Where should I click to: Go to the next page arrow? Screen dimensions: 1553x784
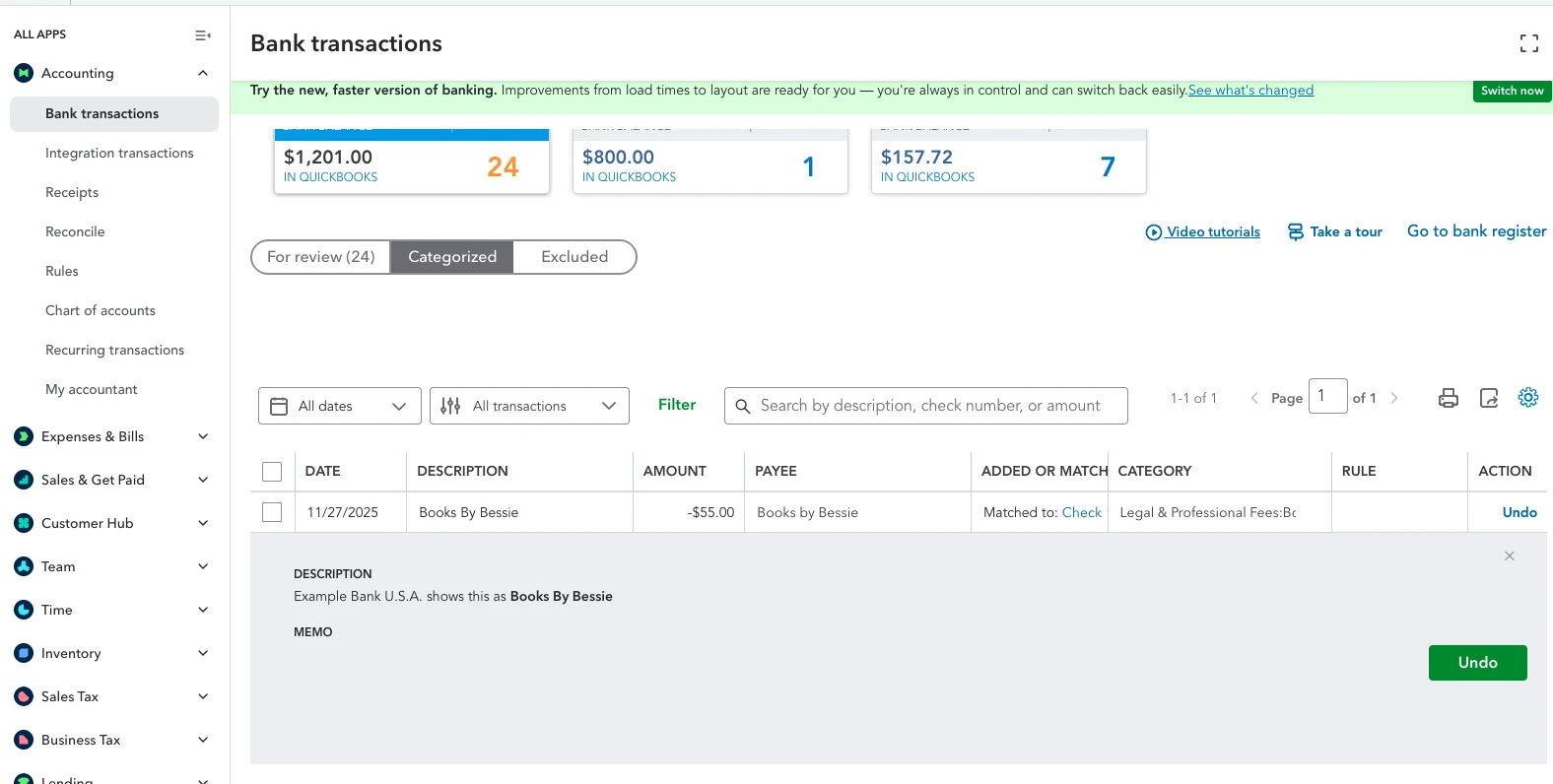point(1394,398)
